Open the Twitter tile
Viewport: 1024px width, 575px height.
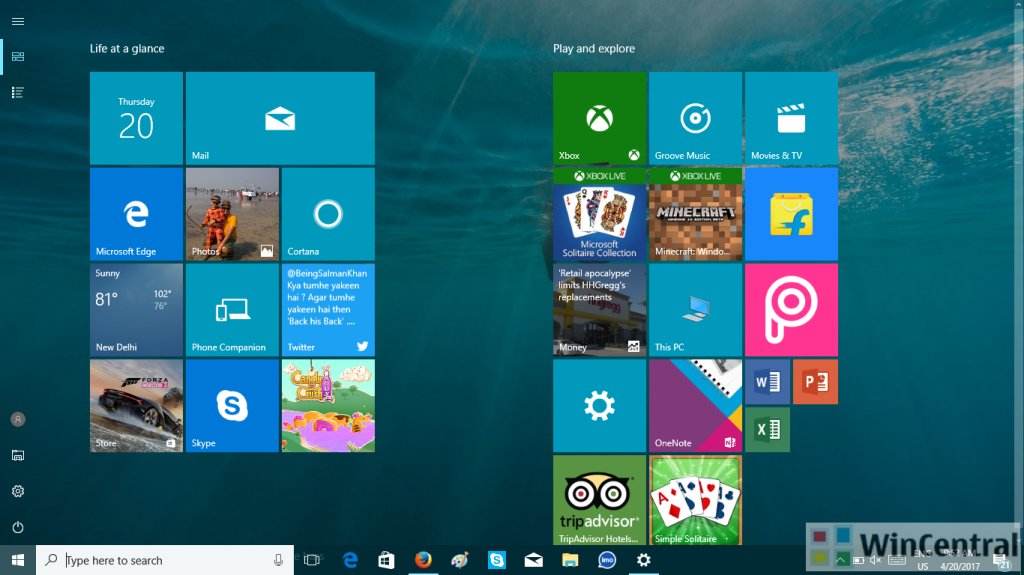tap(328, 310)
